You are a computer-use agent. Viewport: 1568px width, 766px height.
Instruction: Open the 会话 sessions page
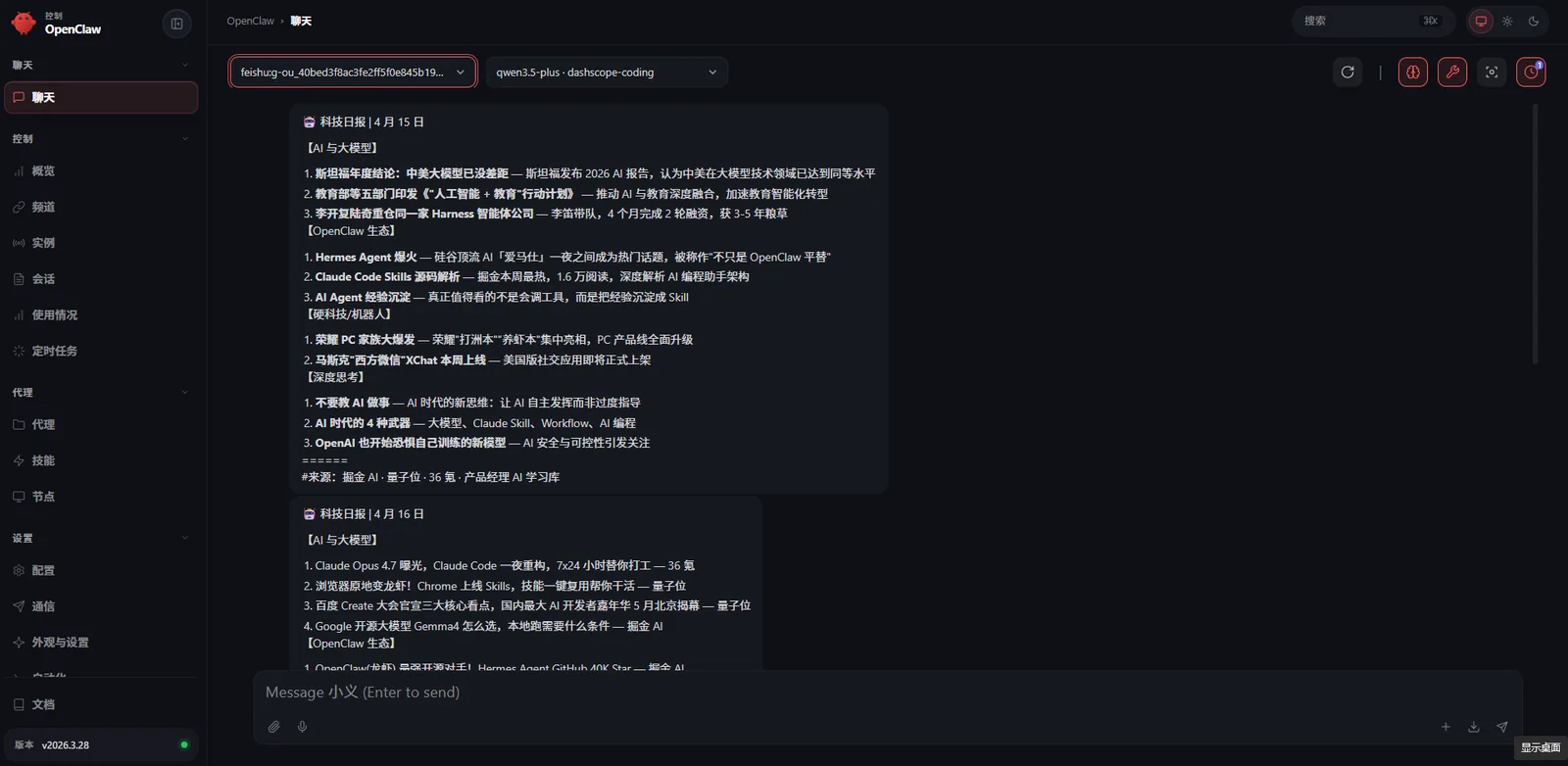[101, 279]
